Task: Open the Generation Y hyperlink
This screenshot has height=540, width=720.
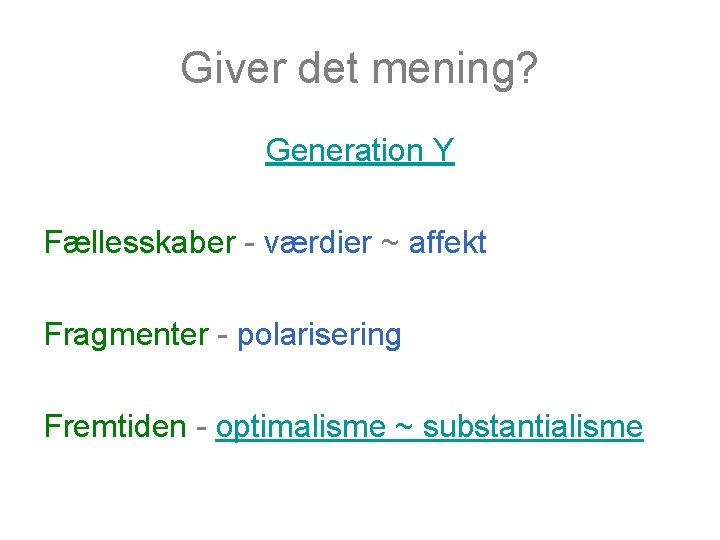Action: pyautogui.click(x=360, y=151)
